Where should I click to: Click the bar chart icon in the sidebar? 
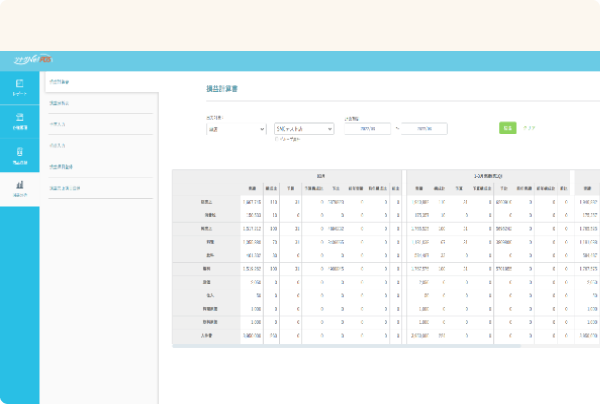tap(20, 187)
